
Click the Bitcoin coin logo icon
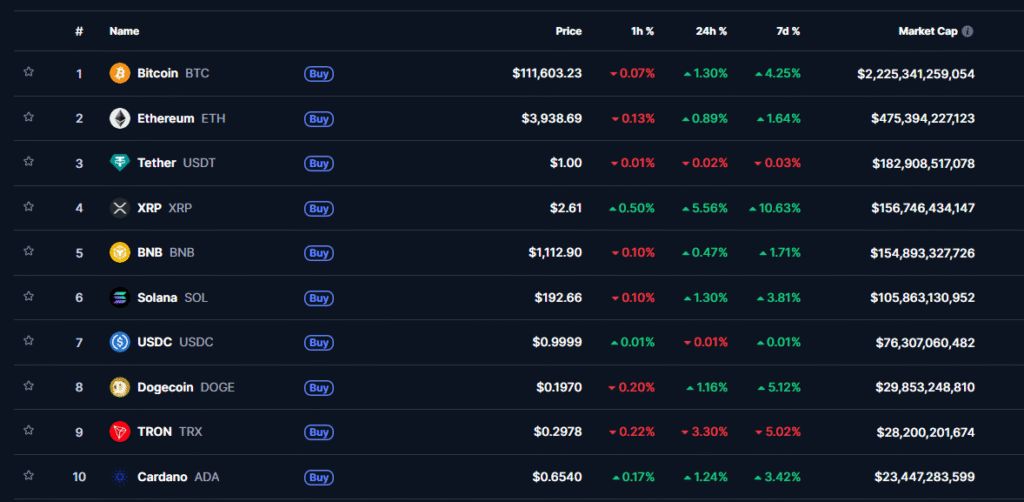click(x=120, y=73)
